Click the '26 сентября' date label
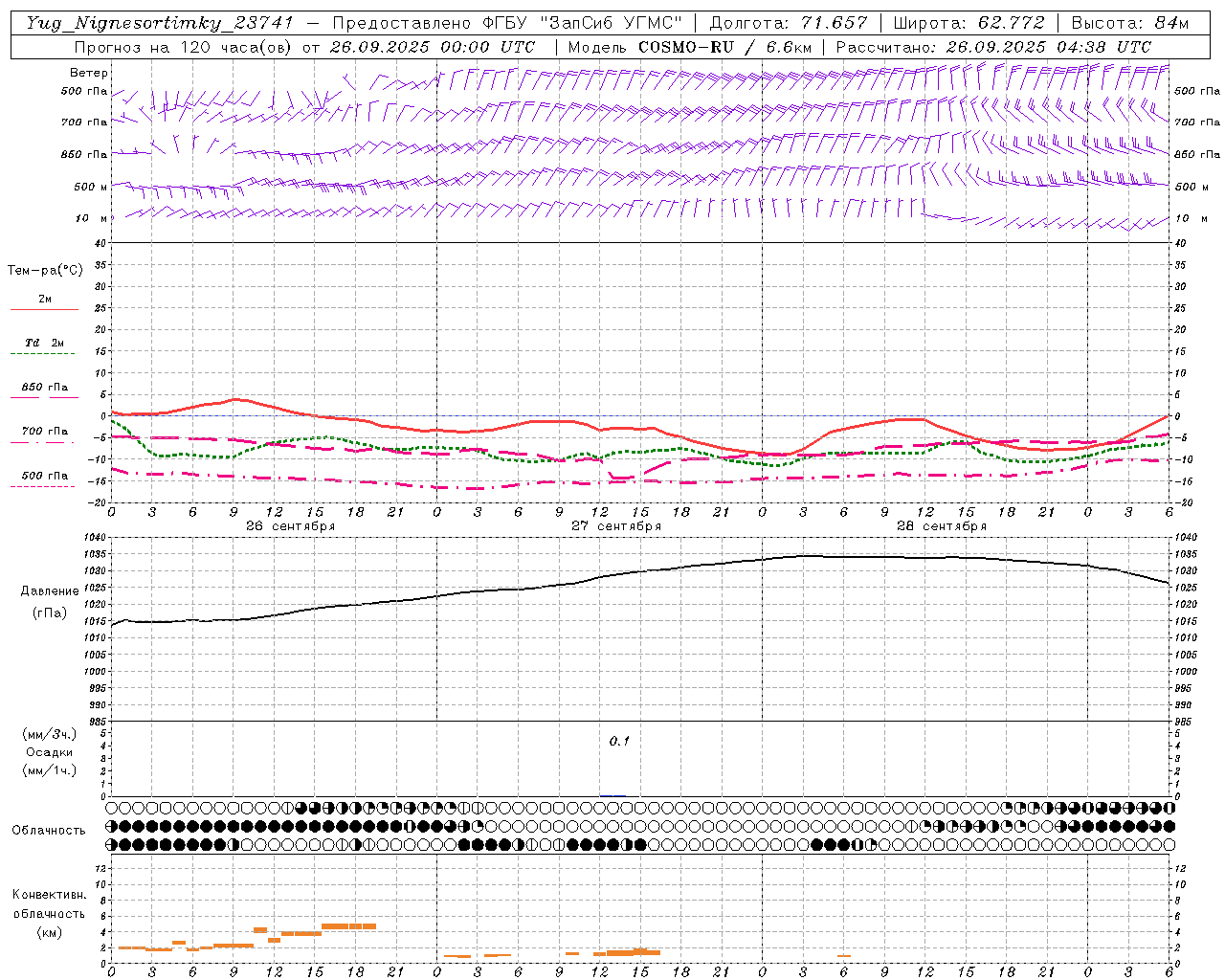 [x=290, y=526]
